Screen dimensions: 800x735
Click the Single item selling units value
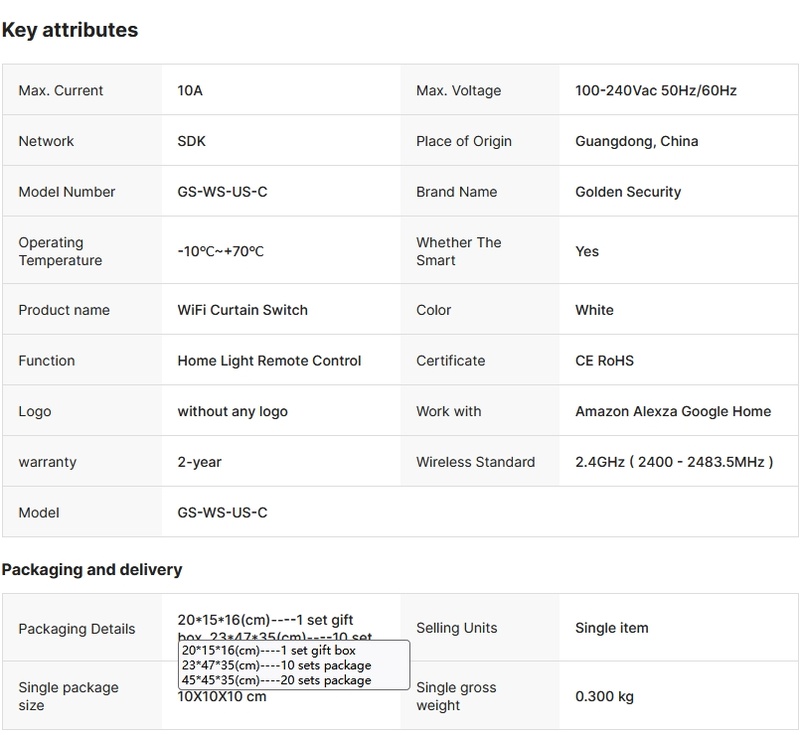612,628
